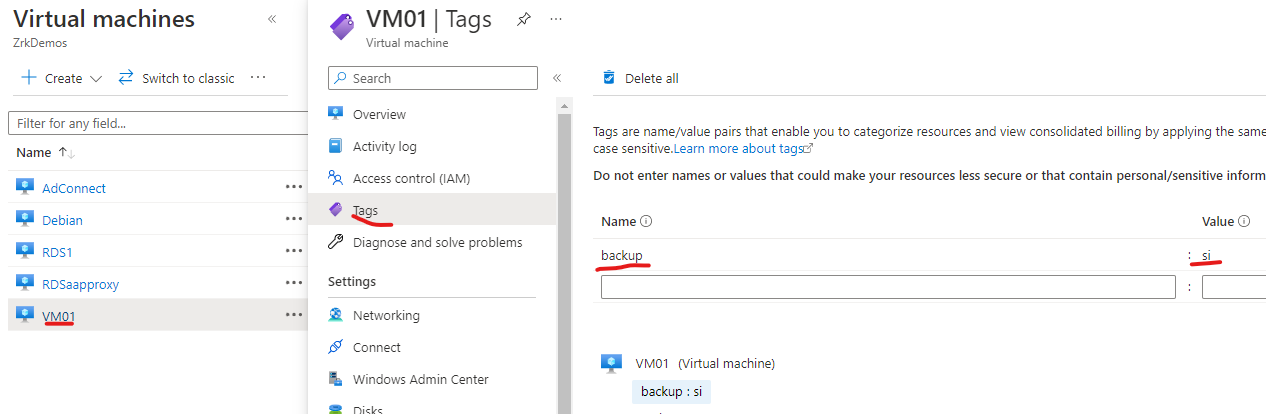Click the si tag value
The width and height of the screenshot is (1266, 414).
pyautogui.click(x=1207, y=255)
